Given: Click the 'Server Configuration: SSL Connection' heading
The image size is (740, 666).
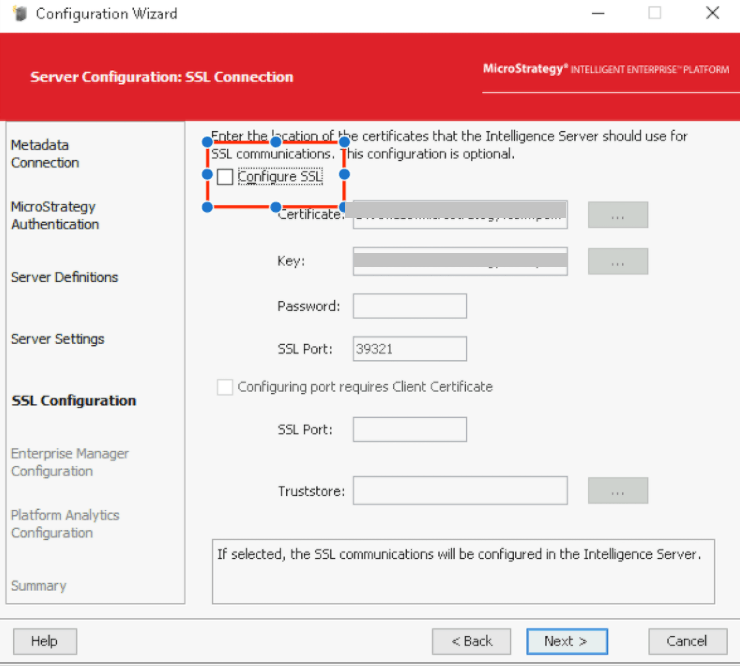Looking at the screenshot, I should click(x=162, y=77).
